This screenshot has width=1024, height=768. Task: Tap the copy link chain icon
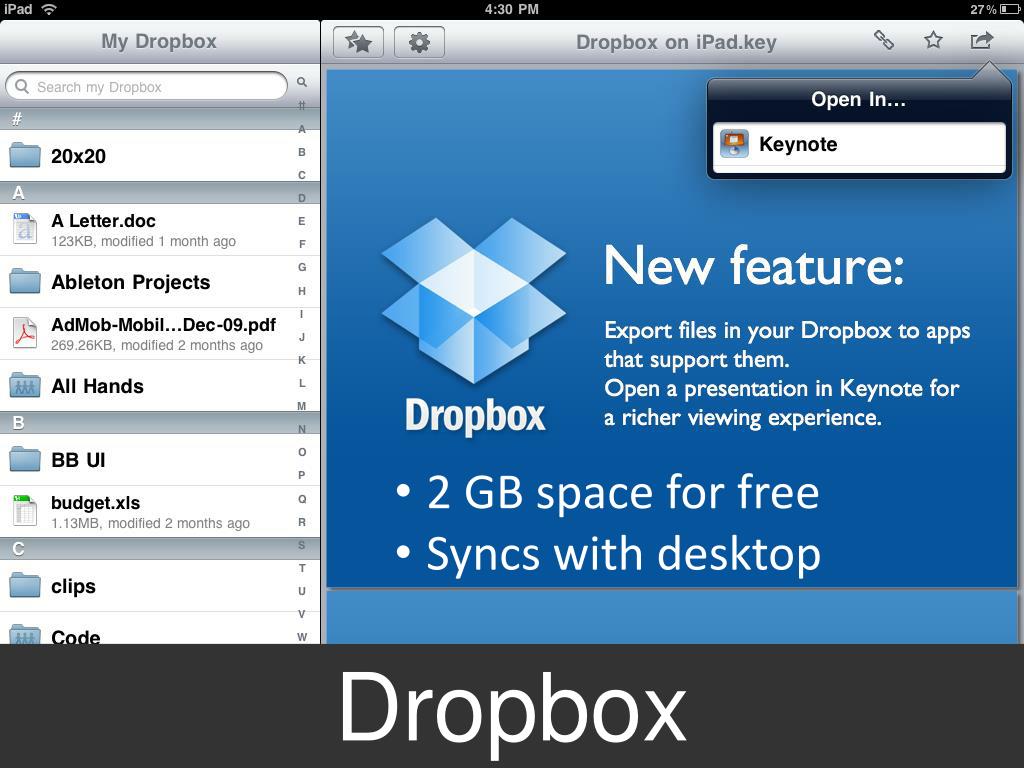(x=884, y=40)
